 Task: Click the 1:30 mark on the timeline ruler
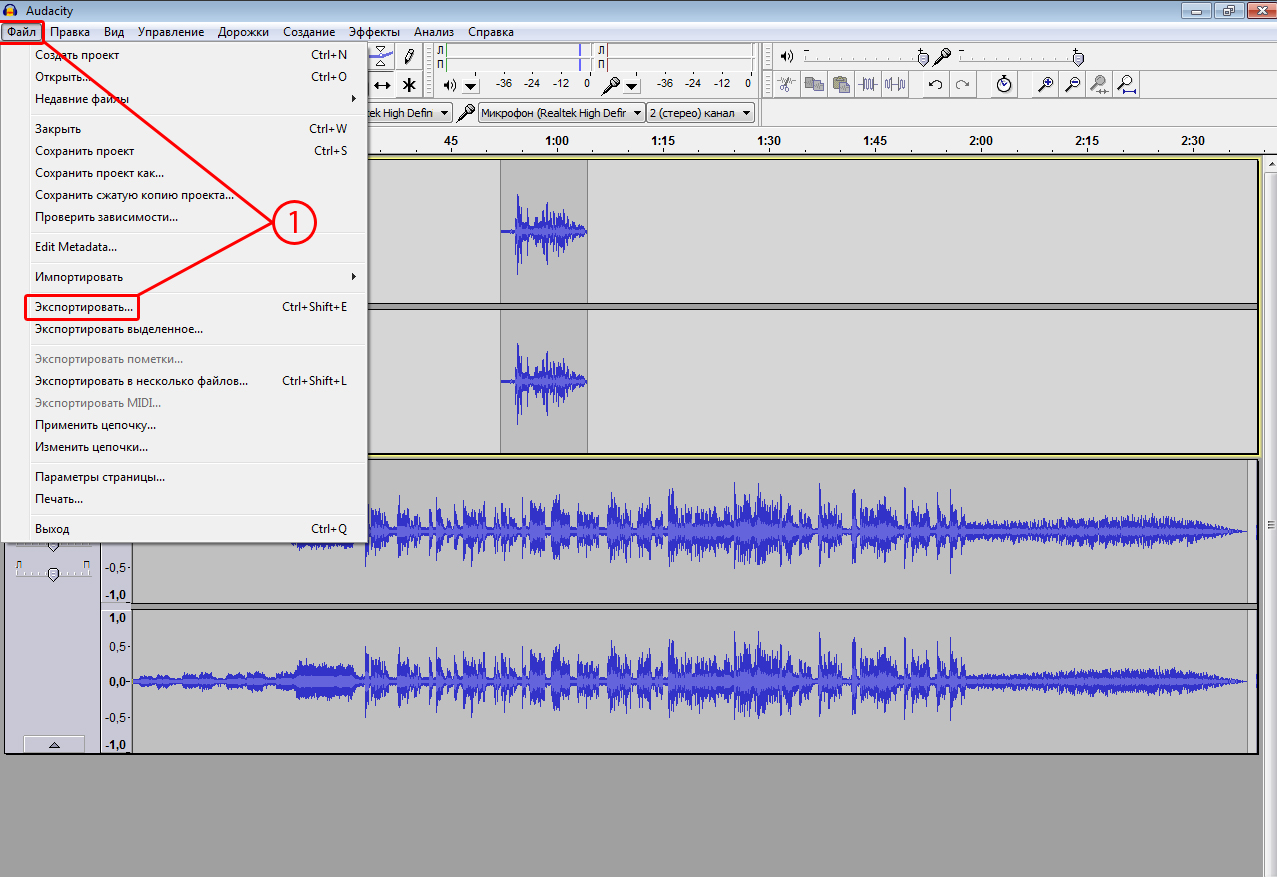click(768, 142)
